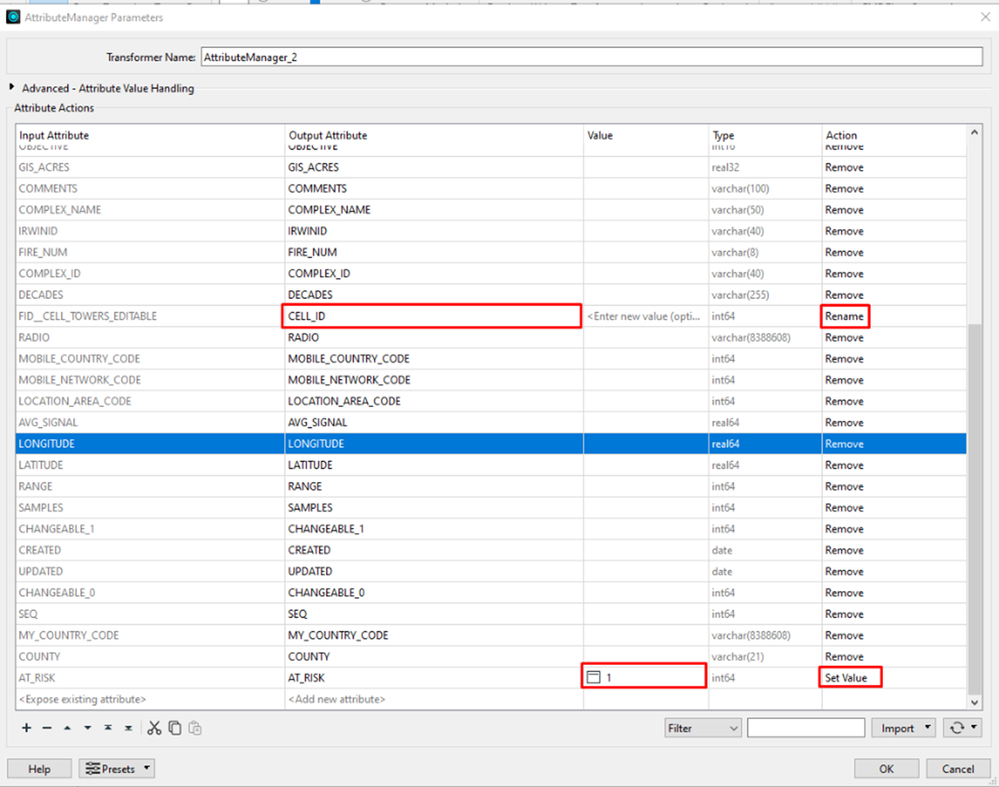Image resolution: width=999 pixels, height=787 pixels.
Task: Open the Import button dropdown arrow
Action: [928, 727]
